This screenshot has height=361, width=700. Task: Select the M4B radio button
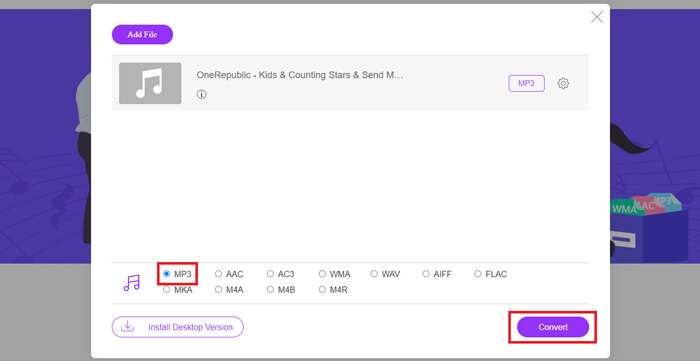270,290
